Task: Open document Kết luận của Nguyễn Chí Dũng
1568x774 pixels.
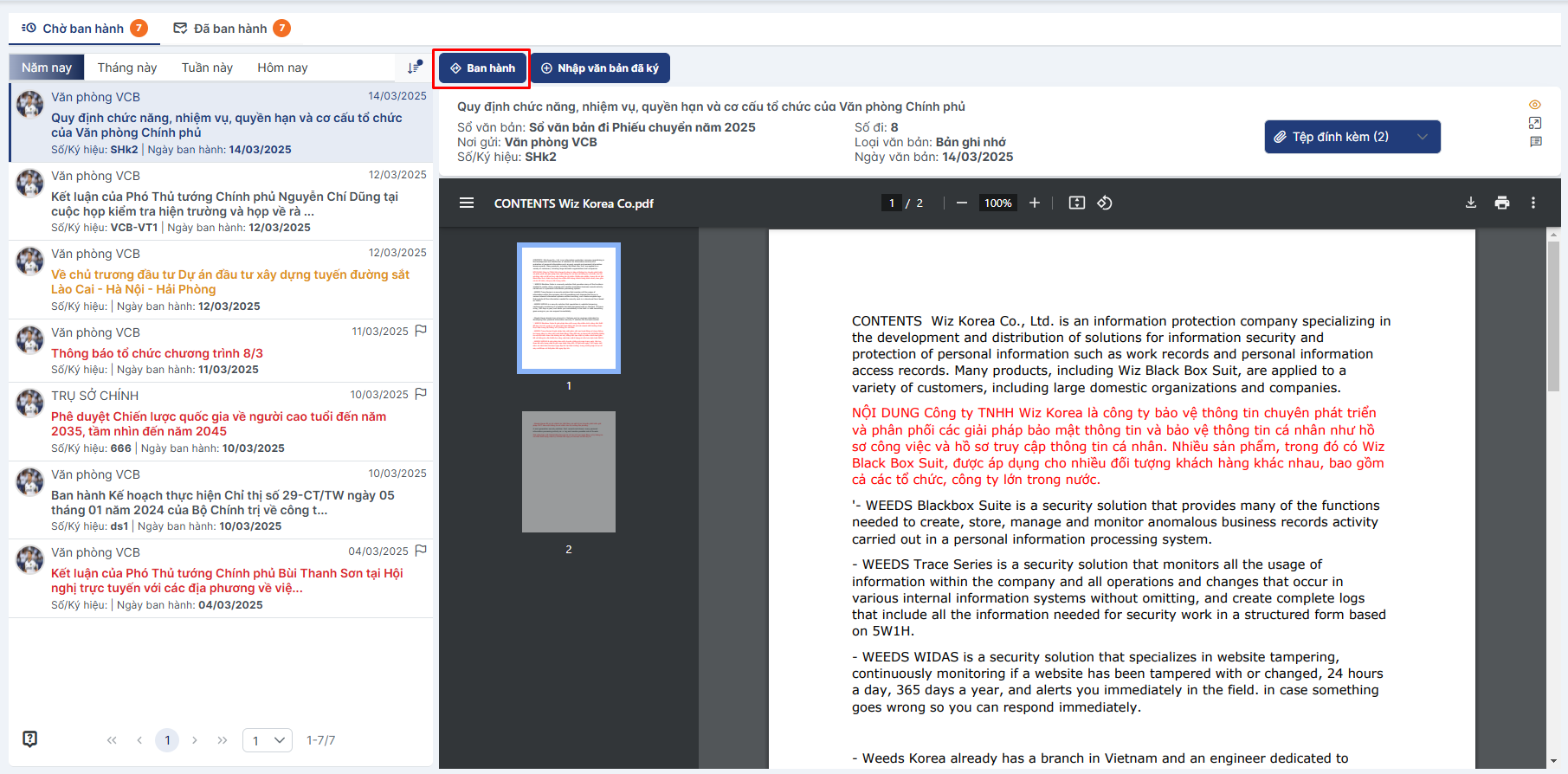Action: [x=221, y=201]
